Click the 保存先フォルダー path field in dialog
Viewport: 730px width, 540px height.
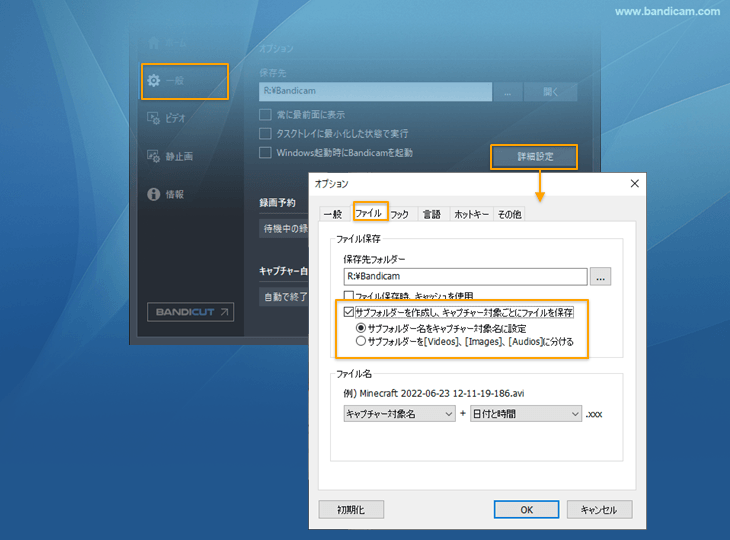pos(466,277)
